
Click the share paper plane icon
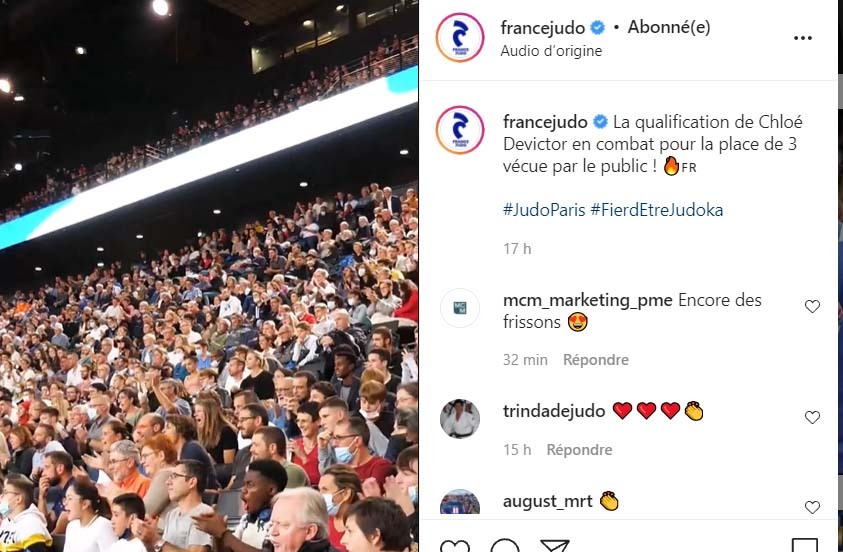[555, 546]
